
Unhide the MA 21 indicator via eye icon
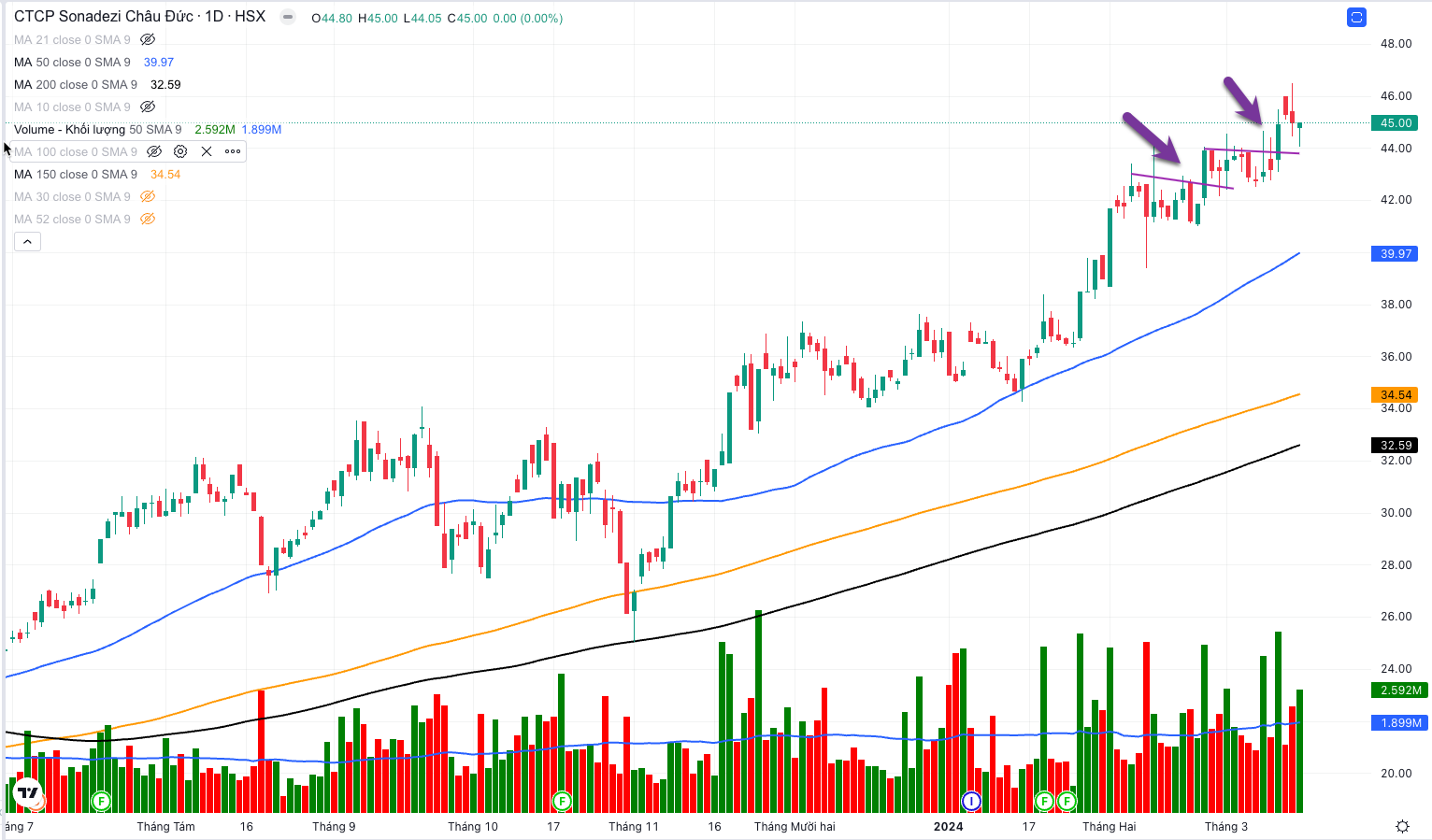coord(148,39)
